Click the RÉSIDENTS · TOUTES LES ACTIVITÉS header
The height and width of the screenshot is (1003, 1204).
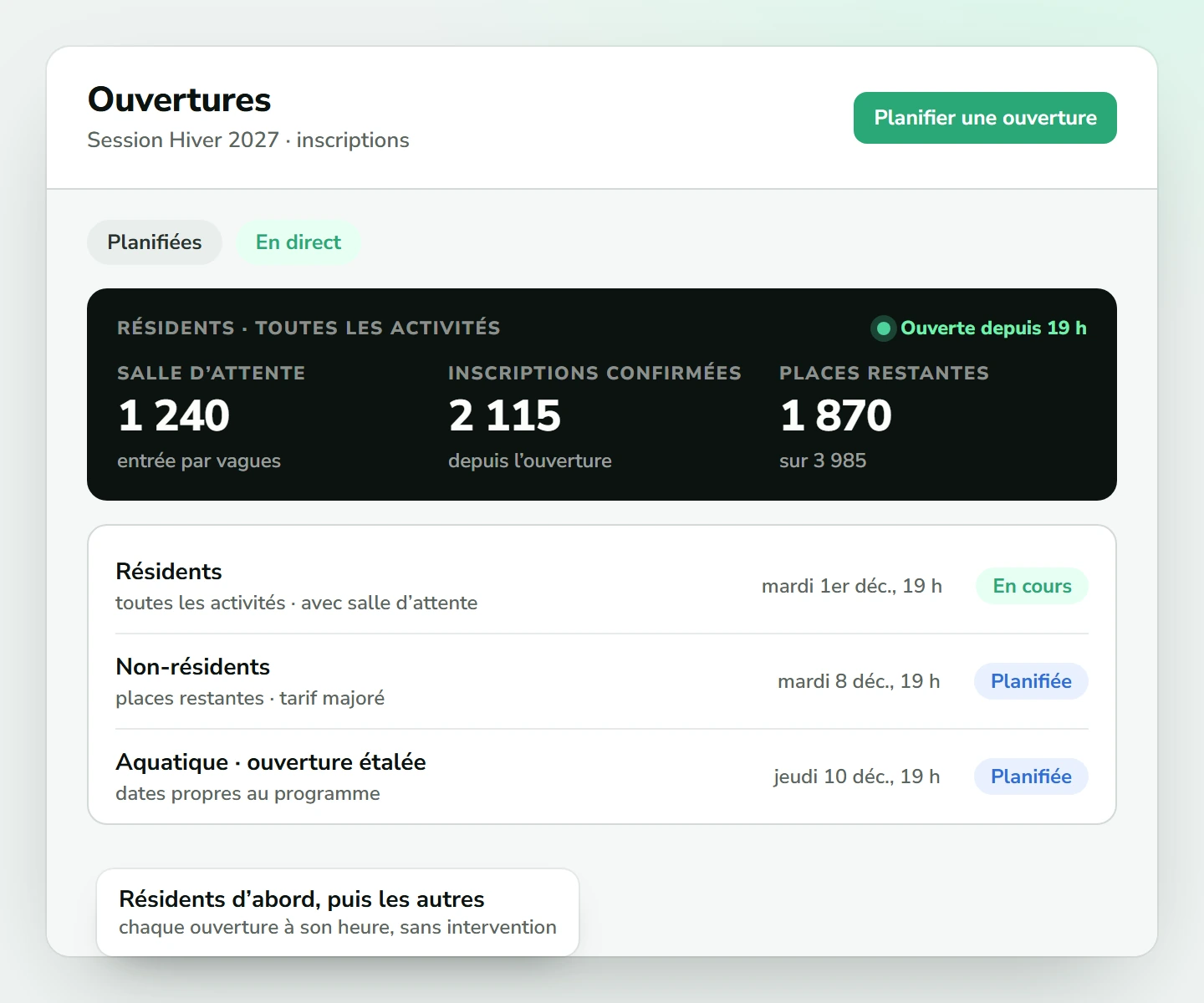point(309,328)
